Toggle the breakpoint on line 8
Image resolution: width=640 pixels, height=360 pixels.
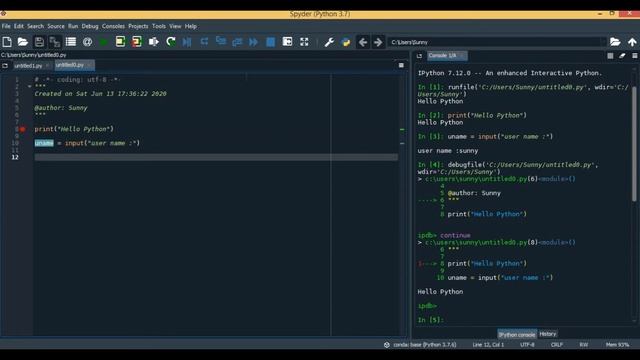pyautogui.click(x=23, y=129)
